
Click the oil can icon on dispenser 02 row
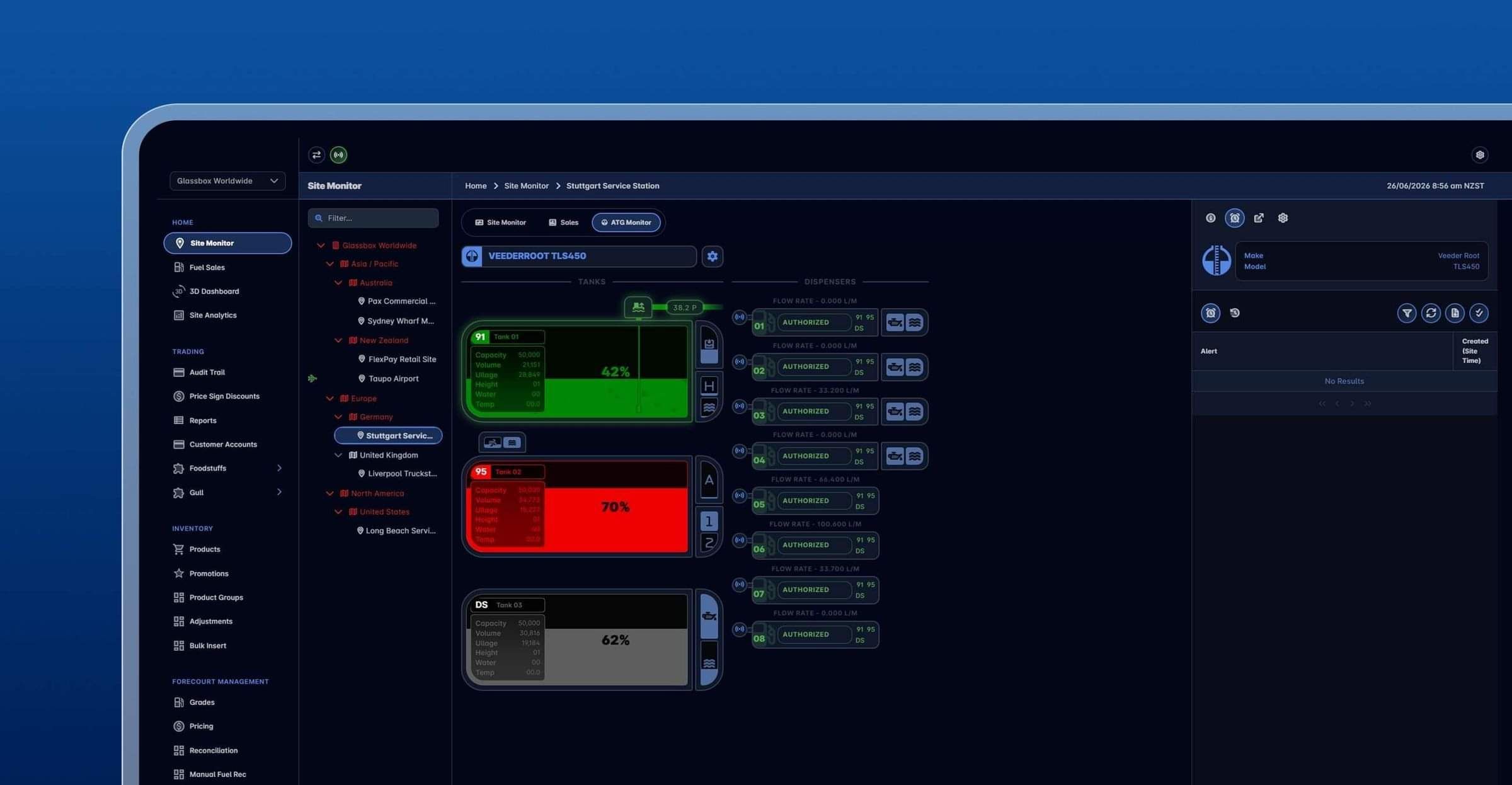(x=895, y=367)
